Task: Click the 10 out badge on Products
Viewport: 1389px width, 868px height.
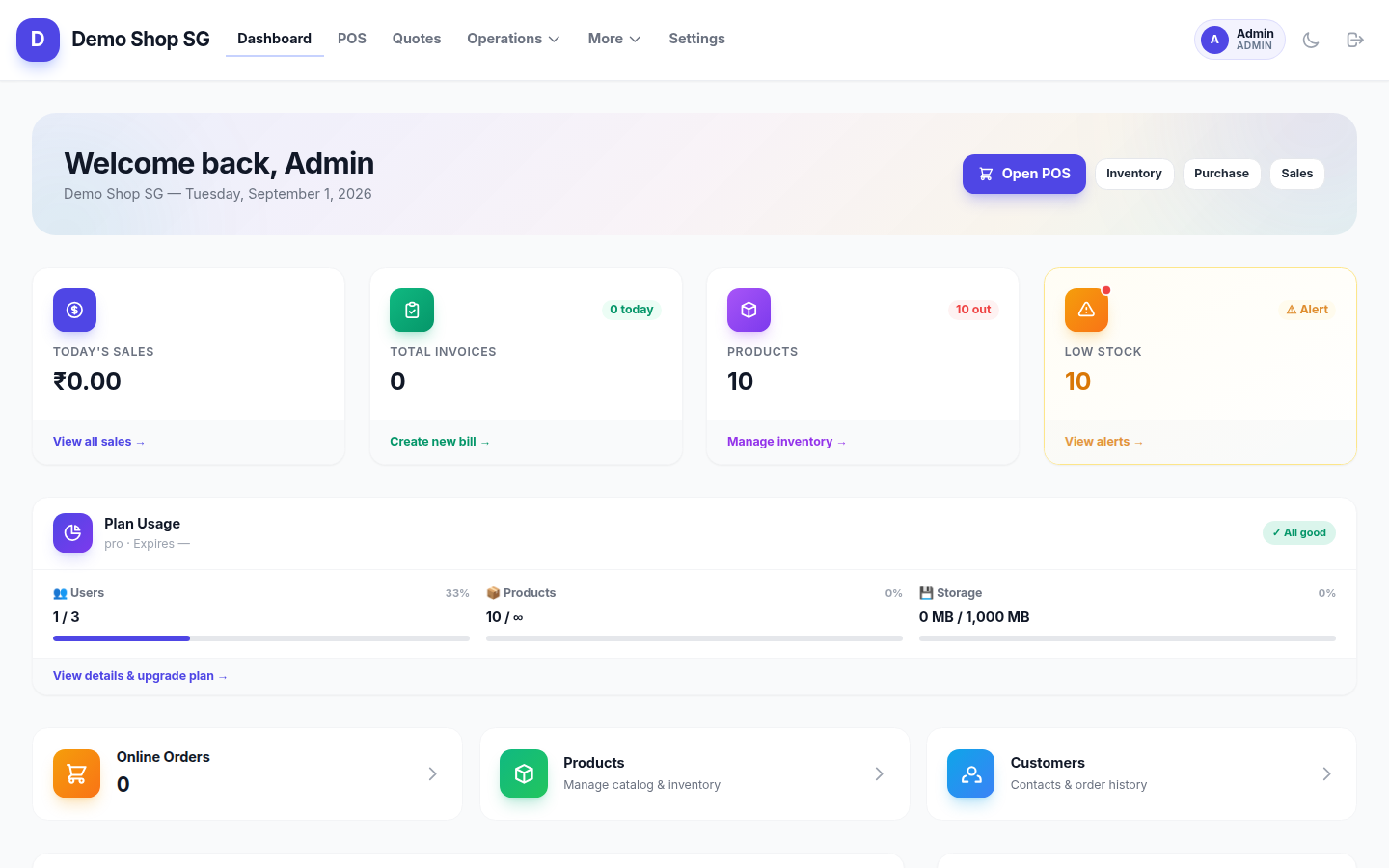Action: pos(973,310)
